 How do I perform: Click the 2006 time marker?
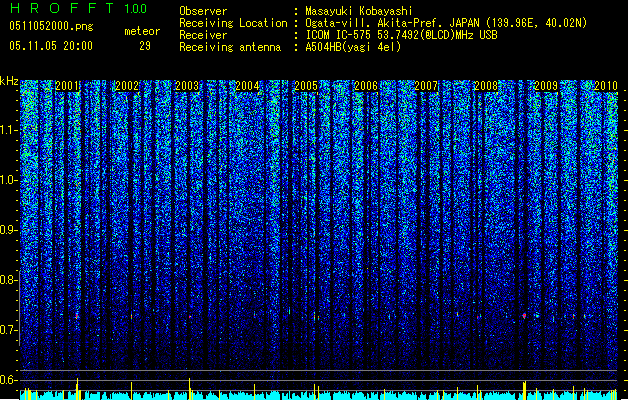[x=366, y=86]
